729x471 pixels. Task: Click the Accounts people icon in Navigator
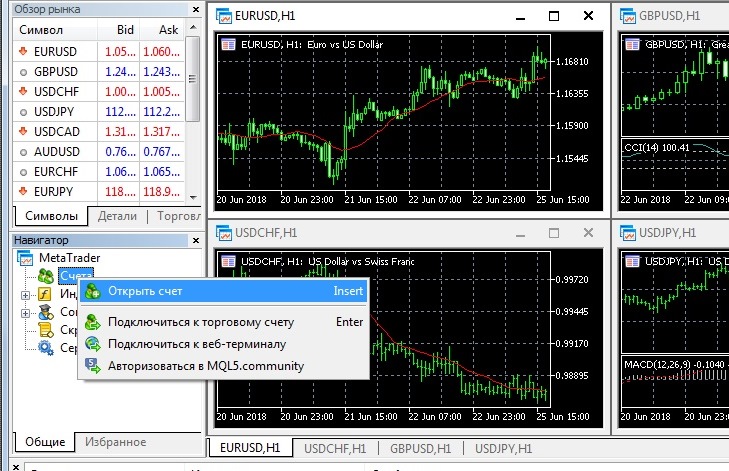coord(46,276)
